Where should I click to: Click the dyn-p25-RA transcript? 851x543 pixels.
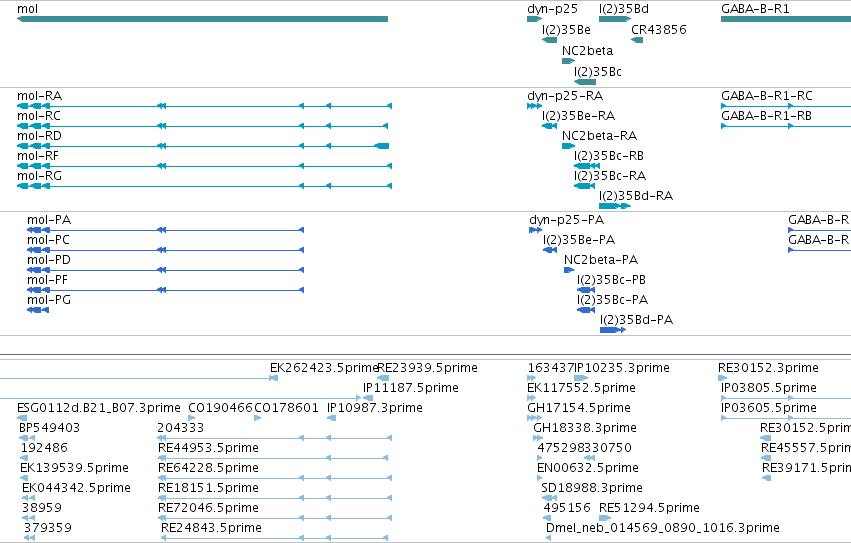[x=534, y=106]
